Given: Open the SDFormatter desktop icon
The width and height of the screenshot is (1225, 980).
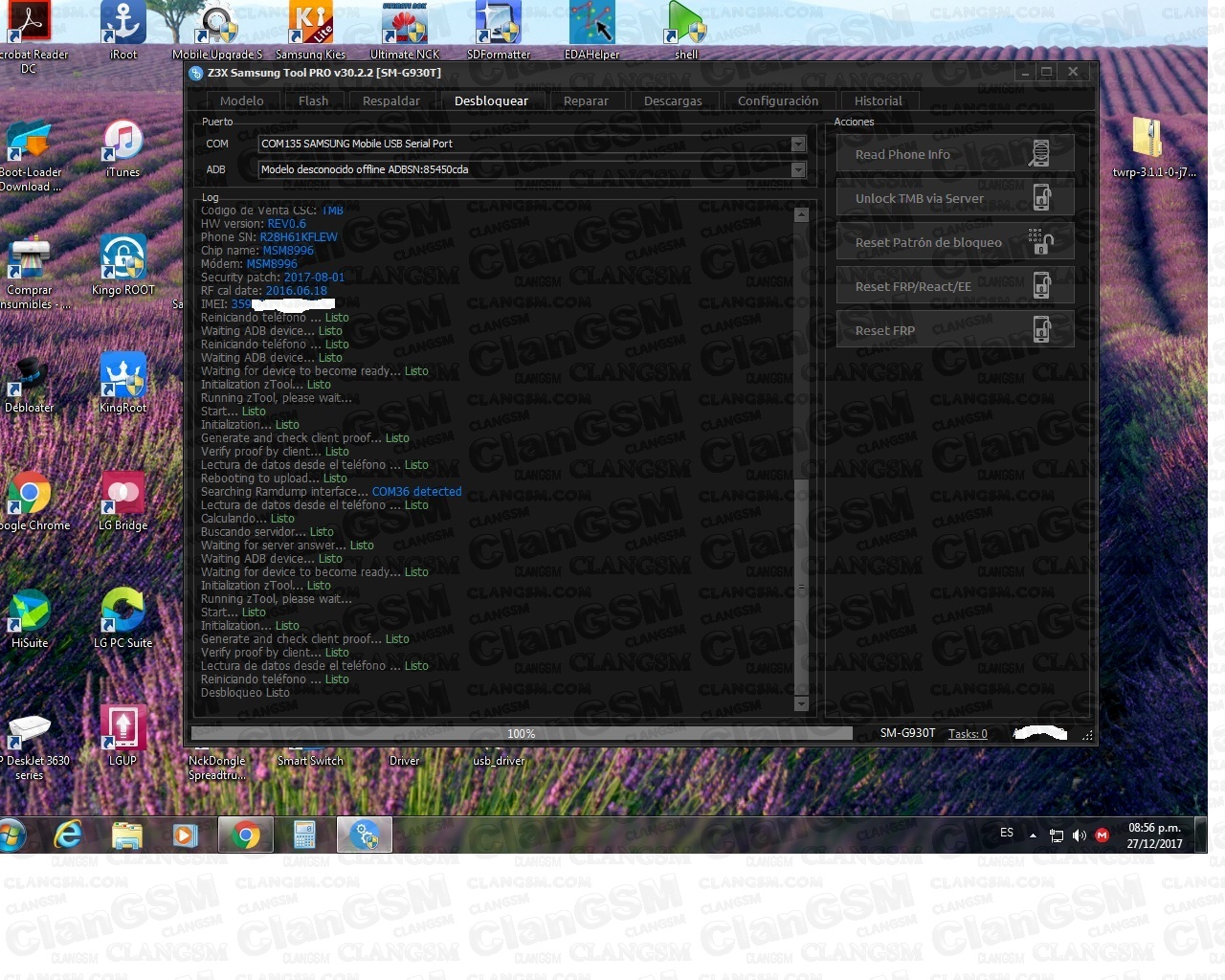Looking at the screenshot, I should click(499, 30).
